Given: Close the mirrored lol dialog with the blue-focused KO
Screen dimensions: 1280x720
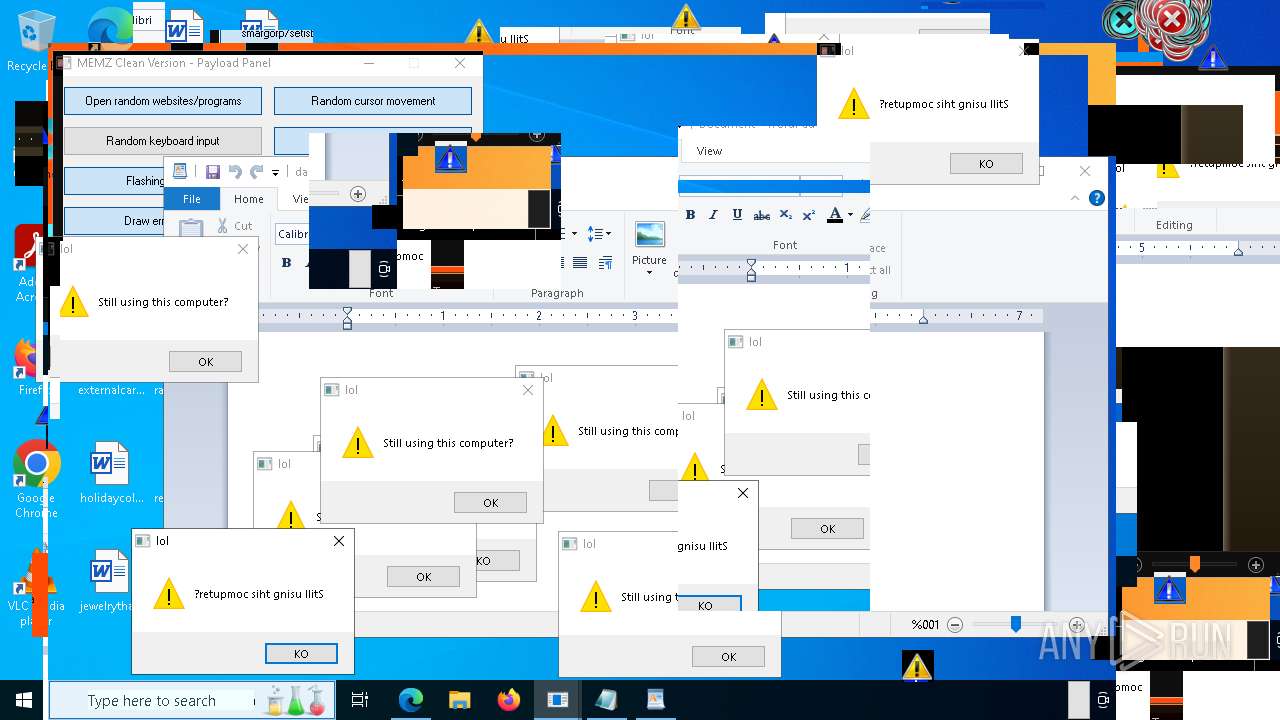Looking at the screenshot, I should pyautogui.click(x=339, y=541).
